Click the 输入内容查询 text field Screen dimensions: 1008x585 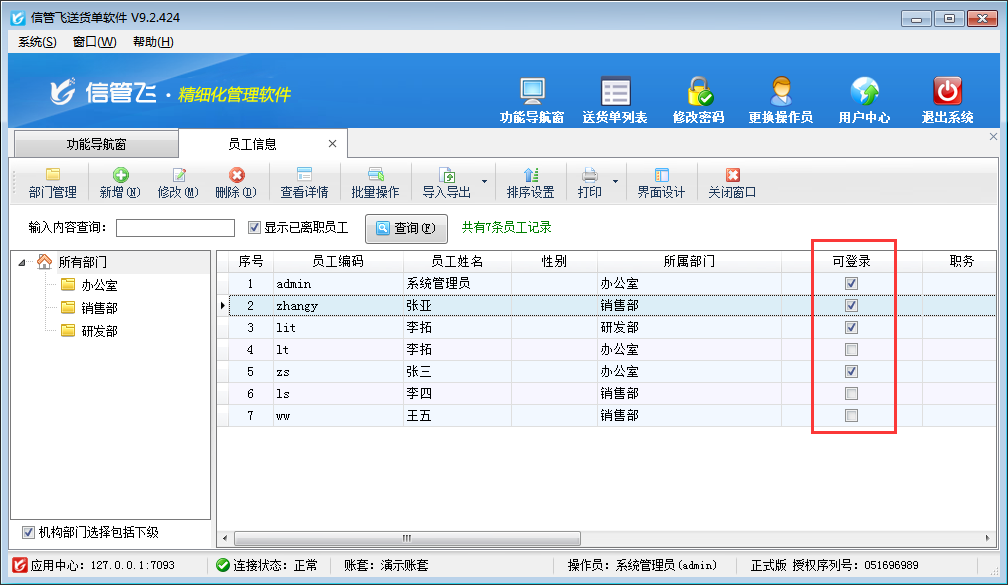175,228
